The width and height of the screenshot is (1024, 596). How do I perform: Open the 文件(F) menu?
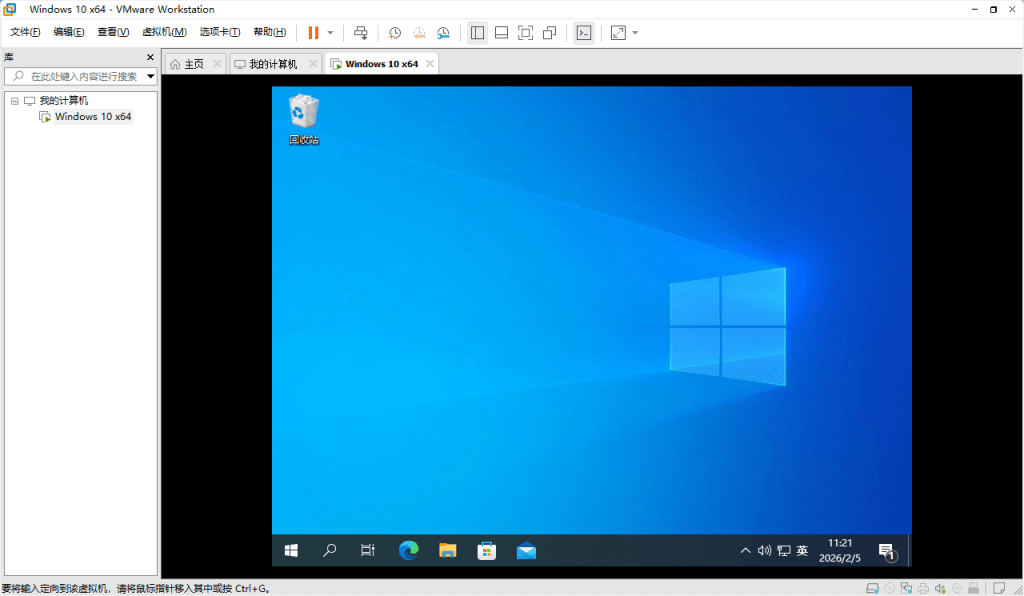(25, 32)
